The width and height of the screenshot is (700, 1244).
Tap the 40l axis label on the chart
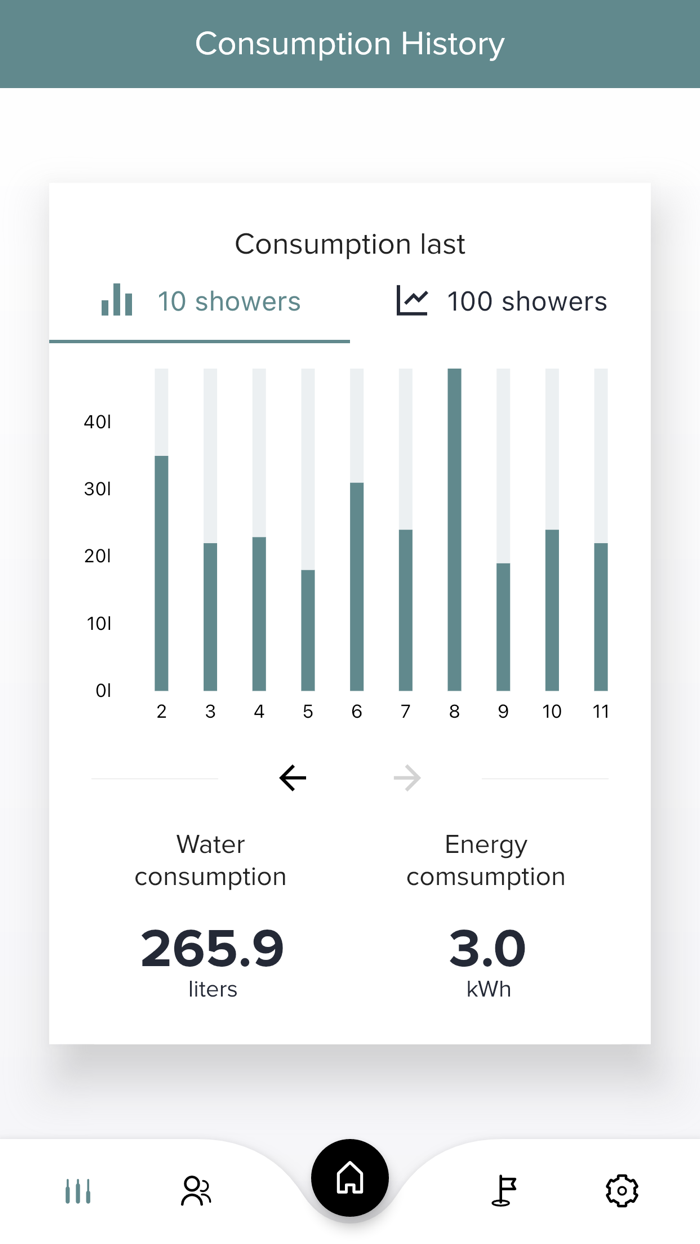coord(97,422)
